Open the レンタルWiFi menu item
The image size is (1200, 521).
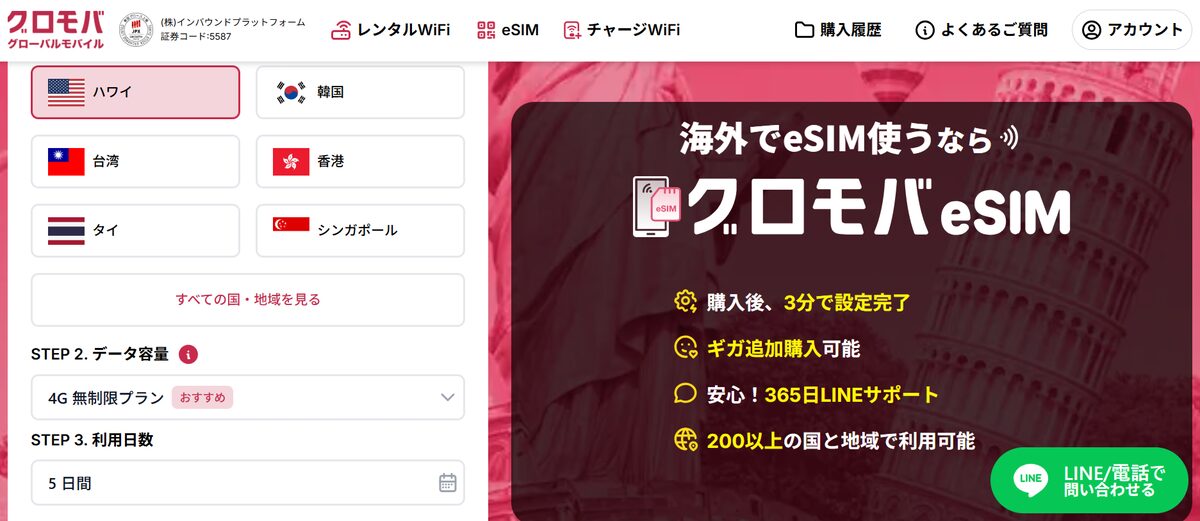click(391, 30)
